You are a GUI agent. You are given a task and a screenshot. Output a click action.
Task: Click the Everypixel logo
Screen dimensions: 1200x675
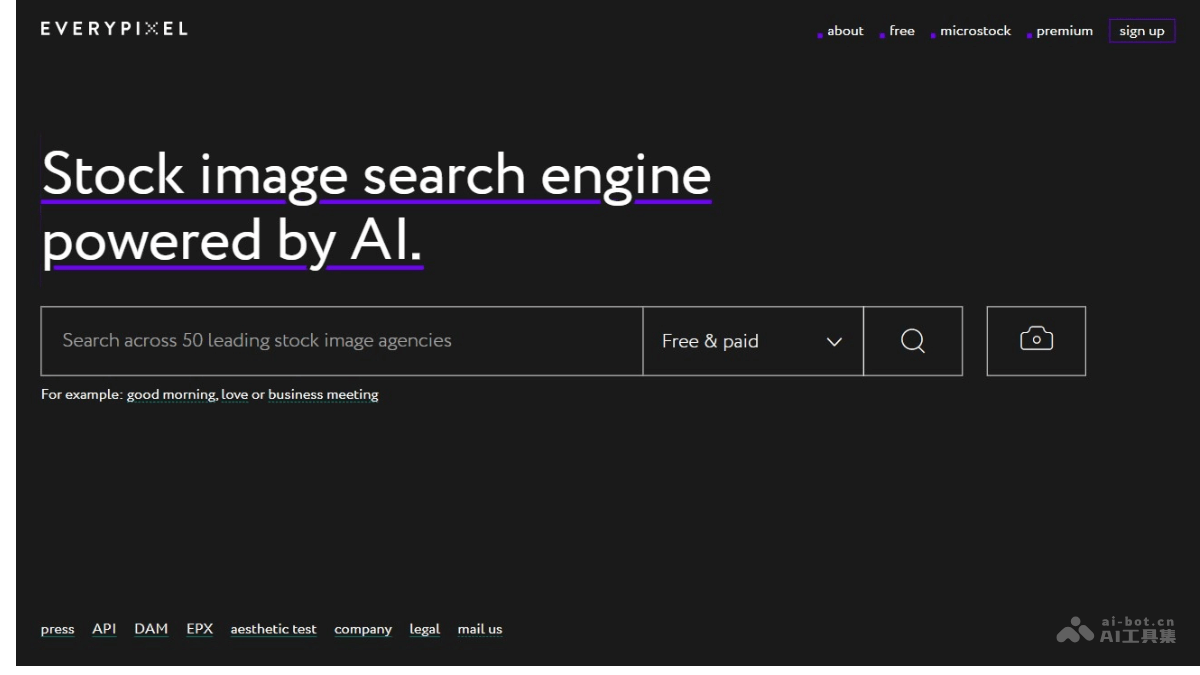114,29
